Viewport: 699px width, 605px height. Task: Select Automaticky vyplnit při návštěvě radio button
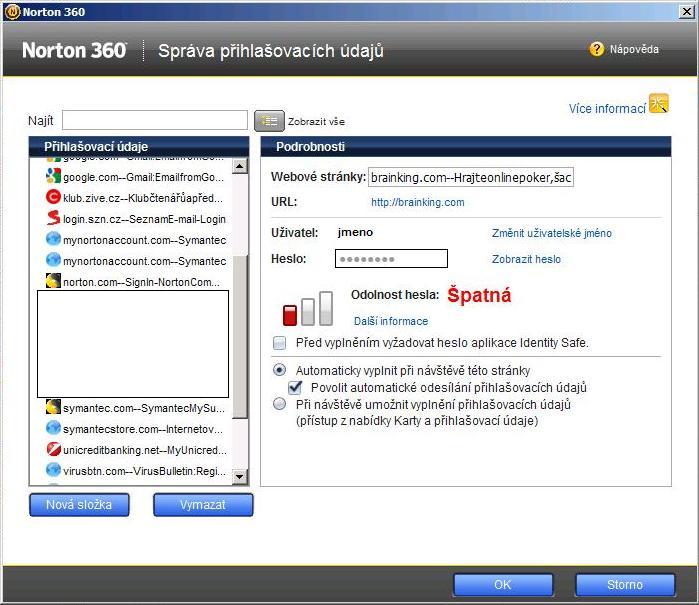tap(280, 370)
